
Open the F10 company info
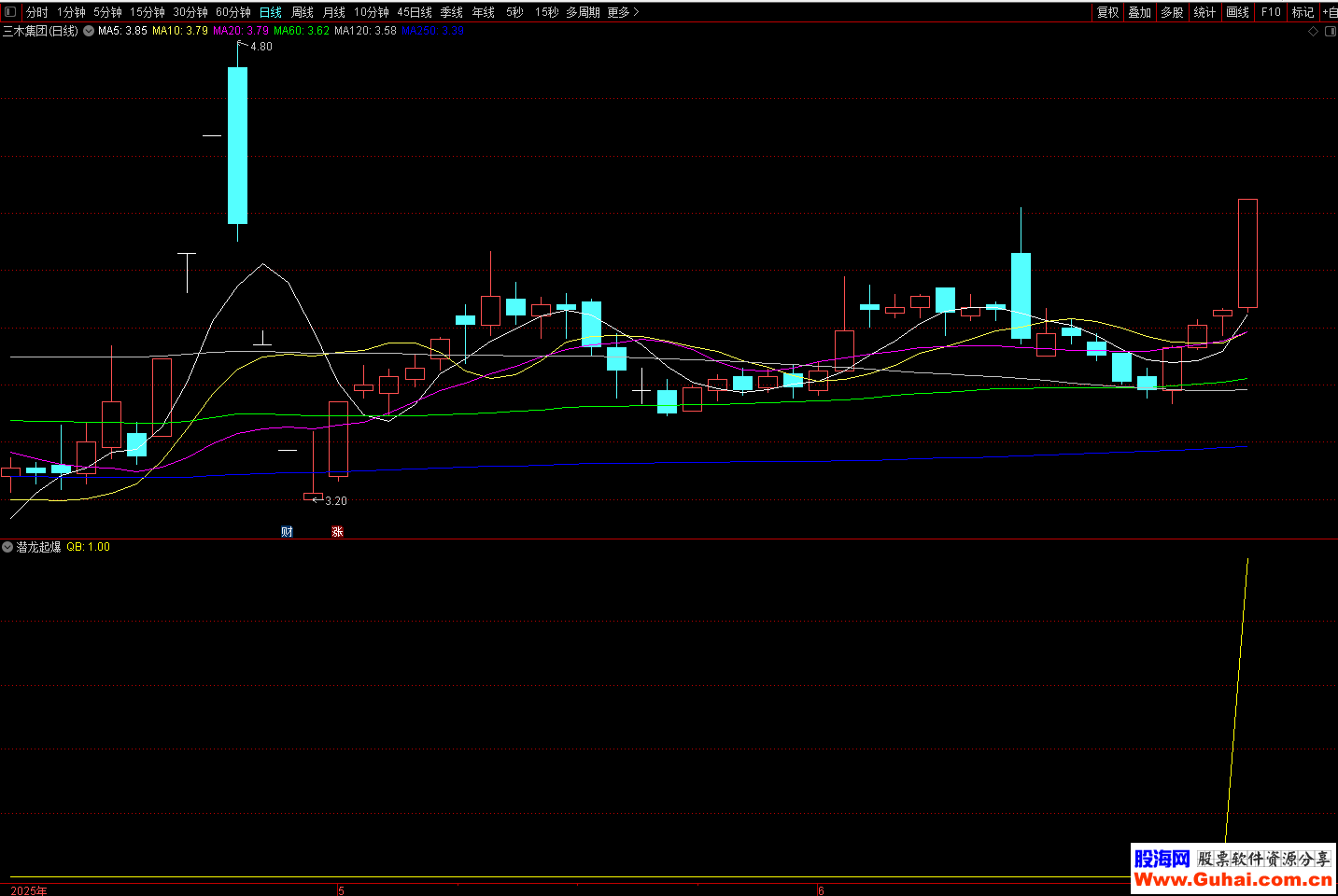[1271, 12]
